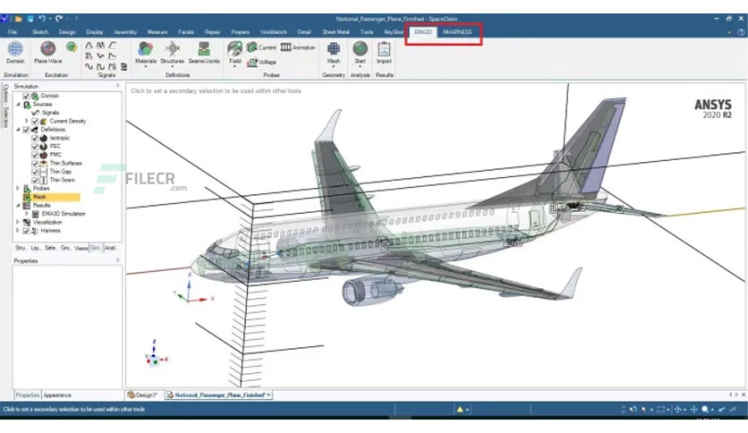Viewport: 748px width, 433px height.
Task: Click the Animation button in Probes
Action: (x=298, y=47)
